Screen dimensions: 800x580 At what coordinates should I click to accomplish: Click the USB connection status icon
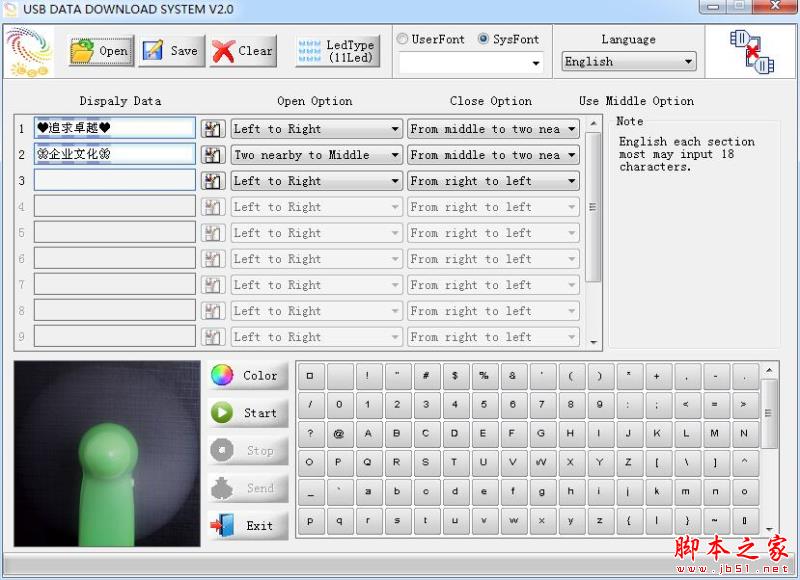coord(752,52)
